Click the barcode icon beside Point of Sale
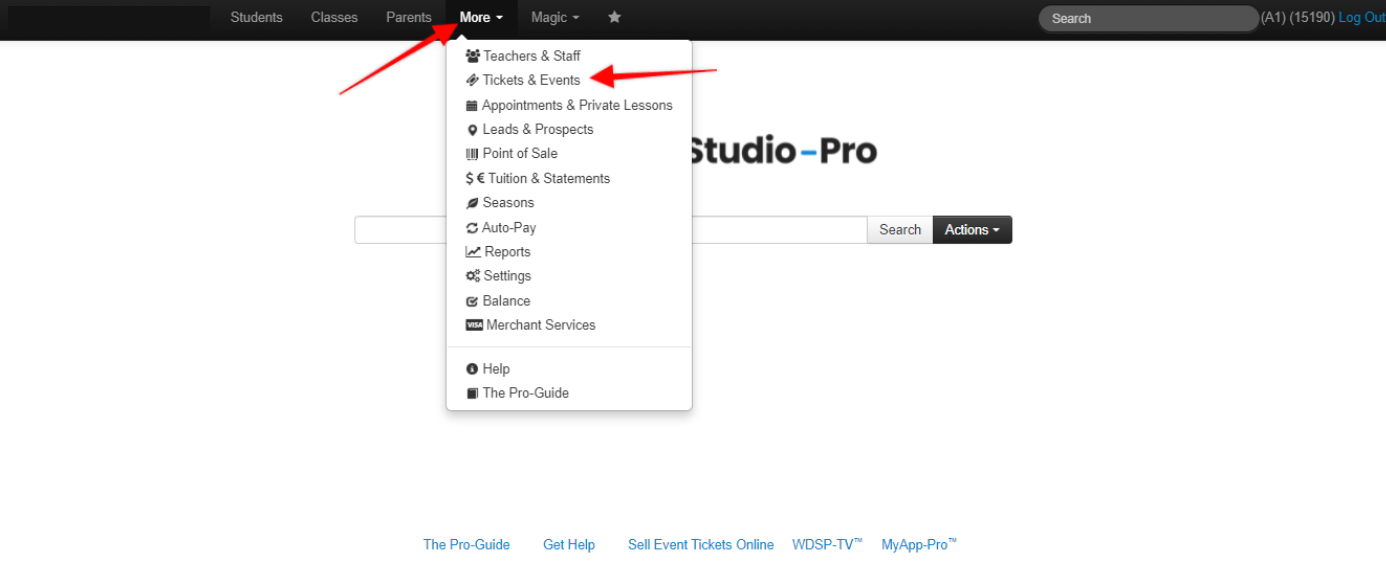The width and height of the screenshot is (1386, 568). tap(472, 154)
